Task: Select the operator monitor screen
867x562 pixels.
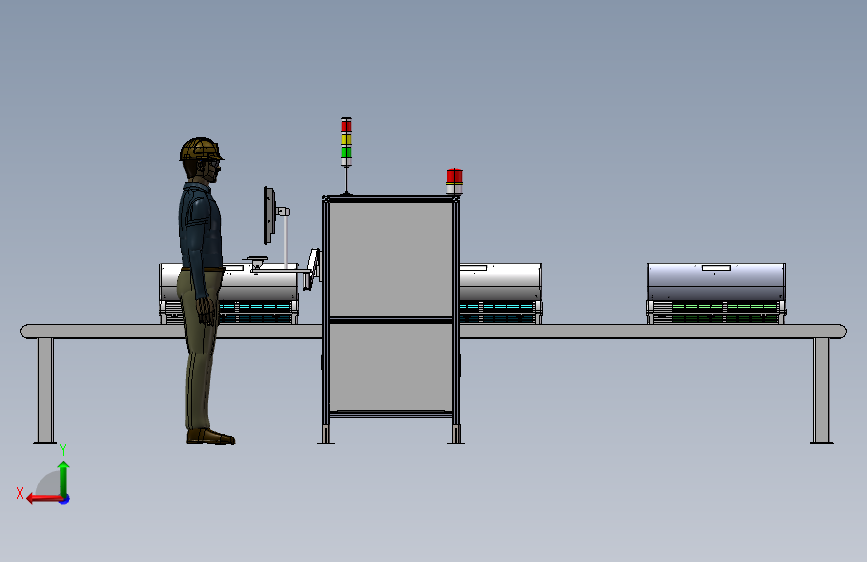Action: [269, 216]
